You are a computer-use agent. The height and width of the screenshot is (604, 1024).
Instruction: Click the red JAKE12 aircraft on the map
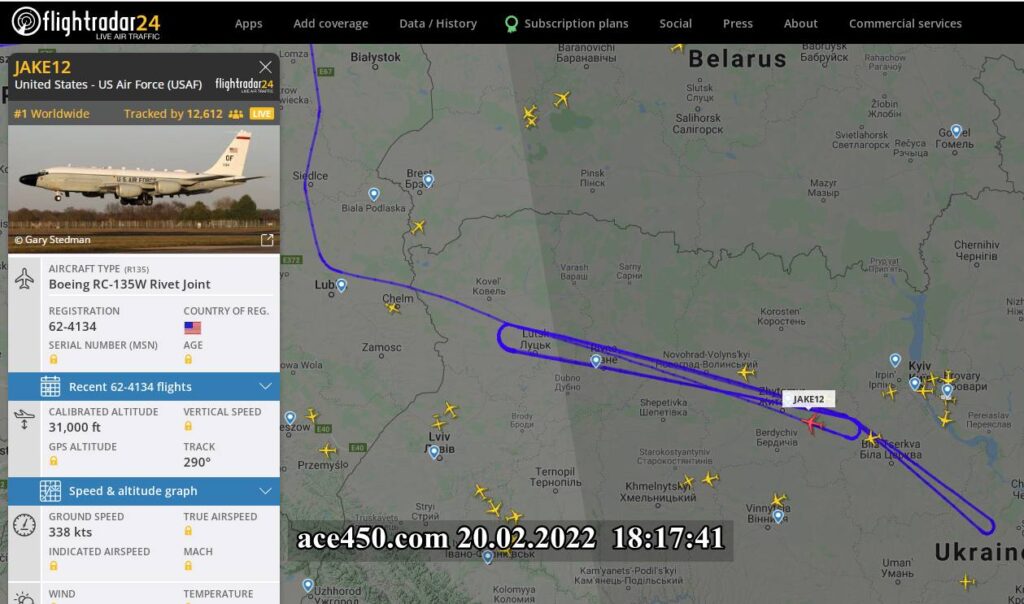pyautogui.click(x=811, y=424)
